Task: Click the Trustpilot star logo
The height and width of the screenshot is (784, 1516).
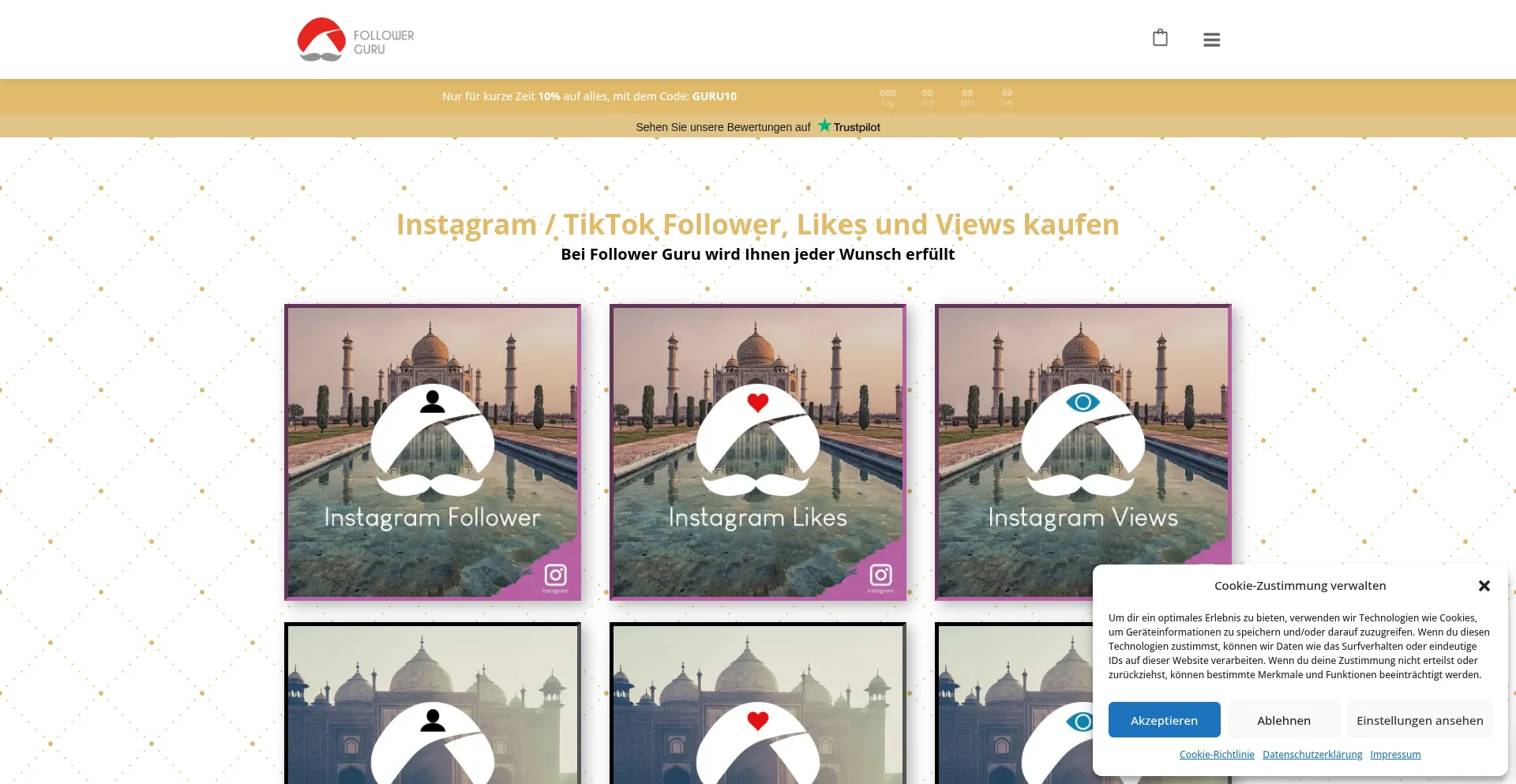Action: 849,126
